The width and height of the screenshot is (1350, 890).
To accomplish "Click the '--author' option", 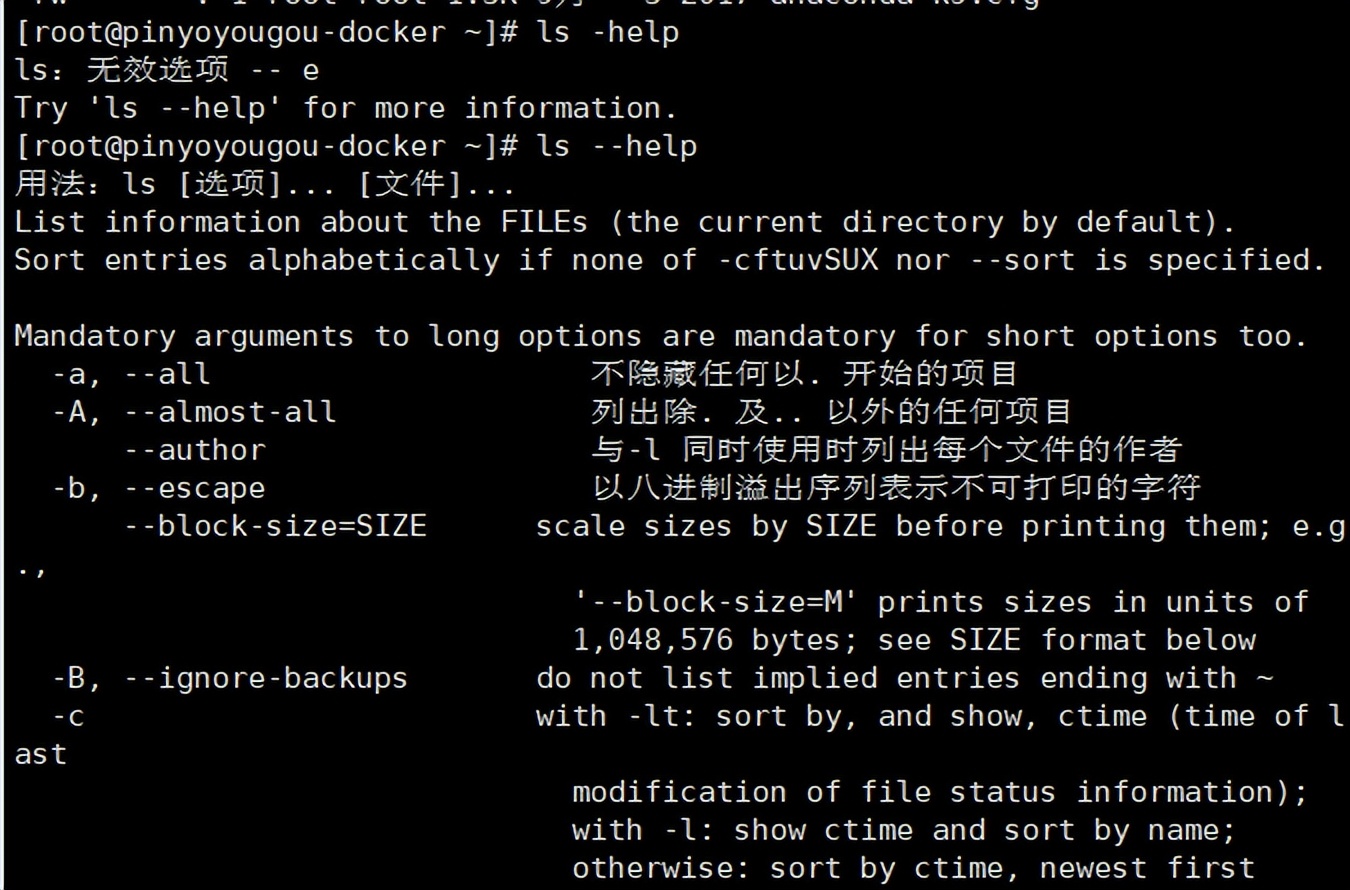I will 195,450.
